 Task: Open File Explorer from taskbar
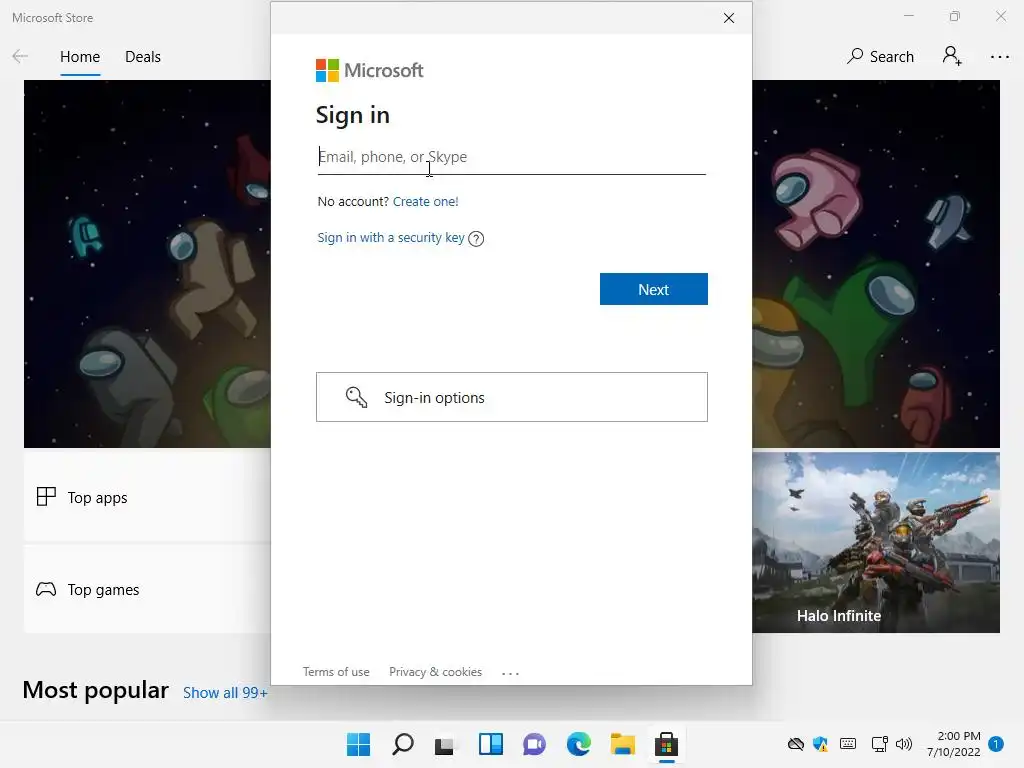tap(622, 744)
